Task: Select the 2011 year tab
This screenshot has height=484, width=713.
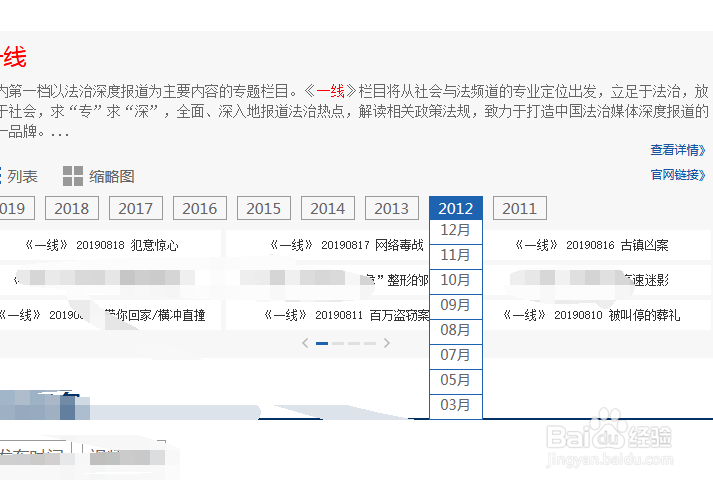Action: coord(520,208)
